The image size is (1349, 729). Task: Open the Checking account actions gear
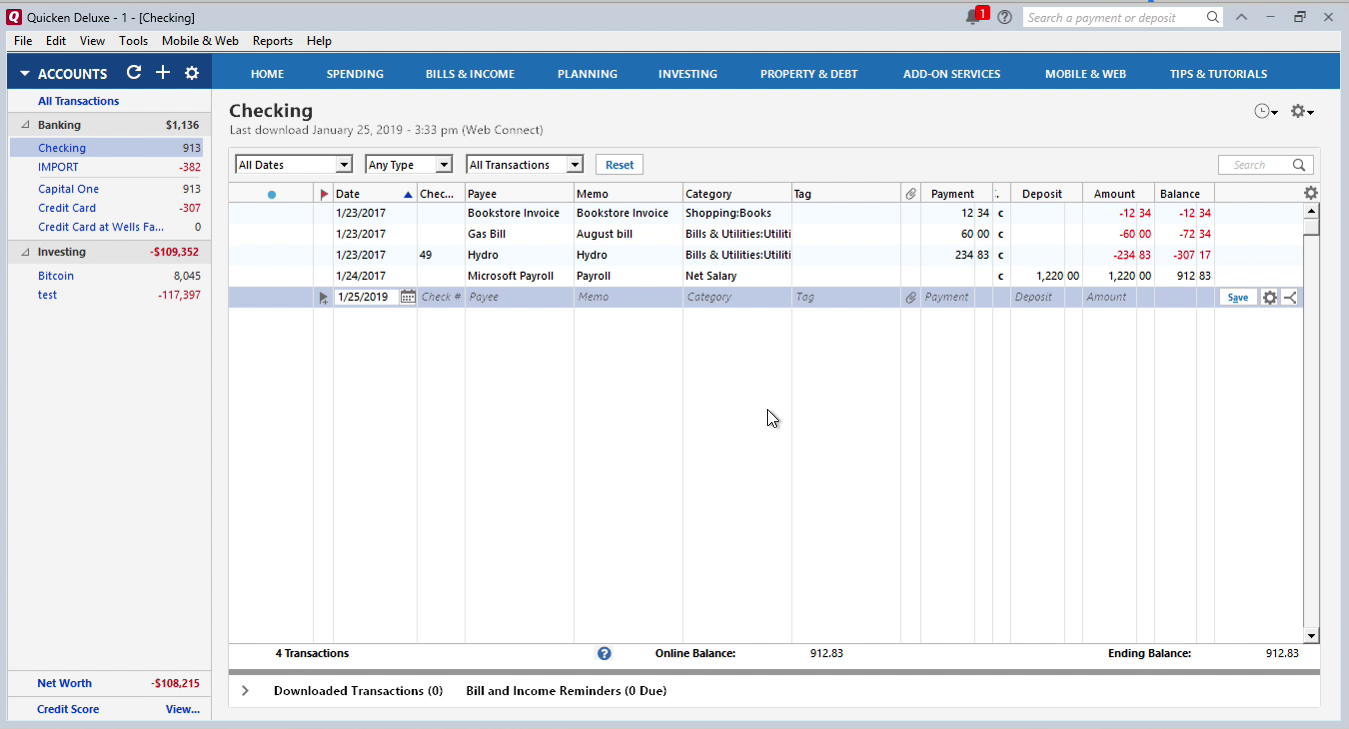pyautogui.click(x=1302, y=111)
